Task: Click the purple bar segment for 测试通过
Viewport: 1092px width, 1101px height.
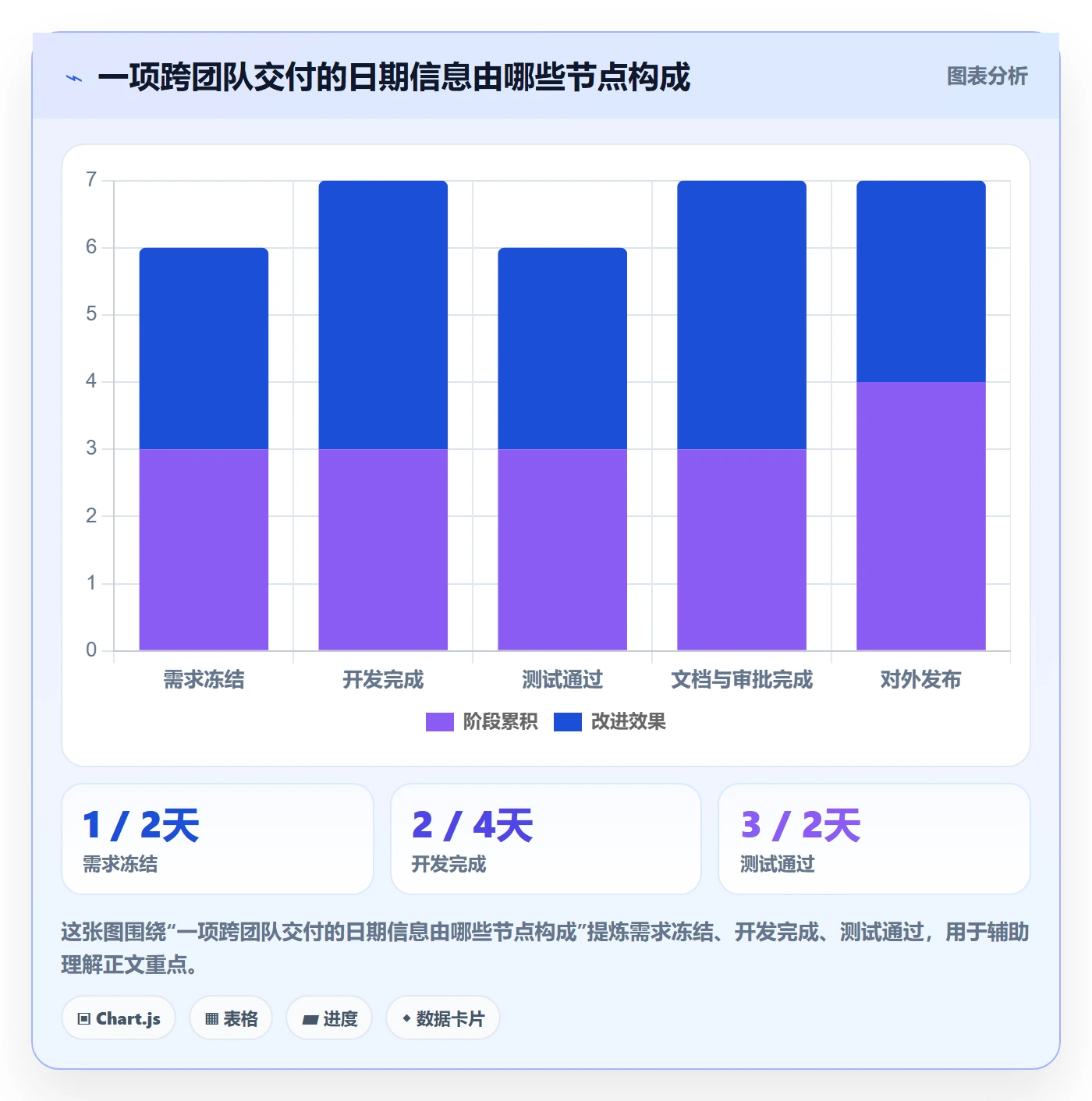Action: click(562, 550)
